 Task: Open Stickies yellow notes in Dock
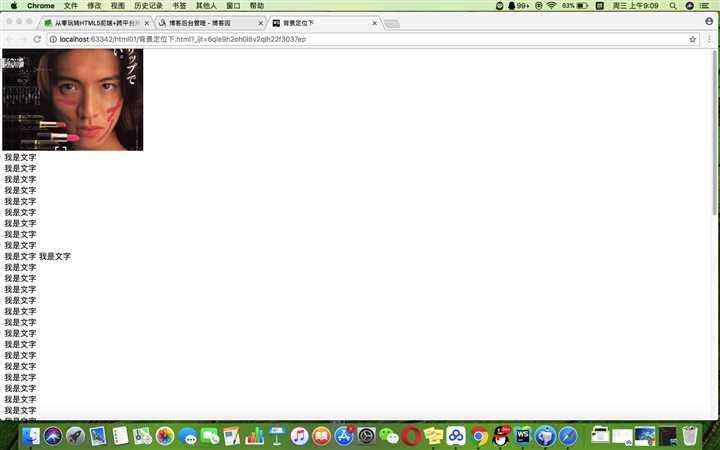point(433,436)
